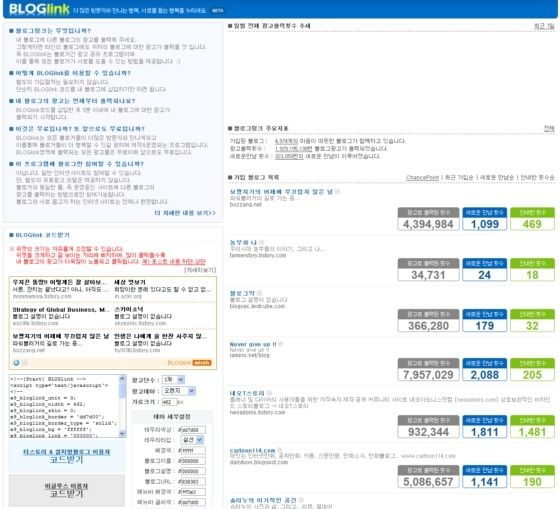Viewport: 560px width, 509px height.
Task: Select the recent 7 days link on chart
Action: (x=544, y=26)
